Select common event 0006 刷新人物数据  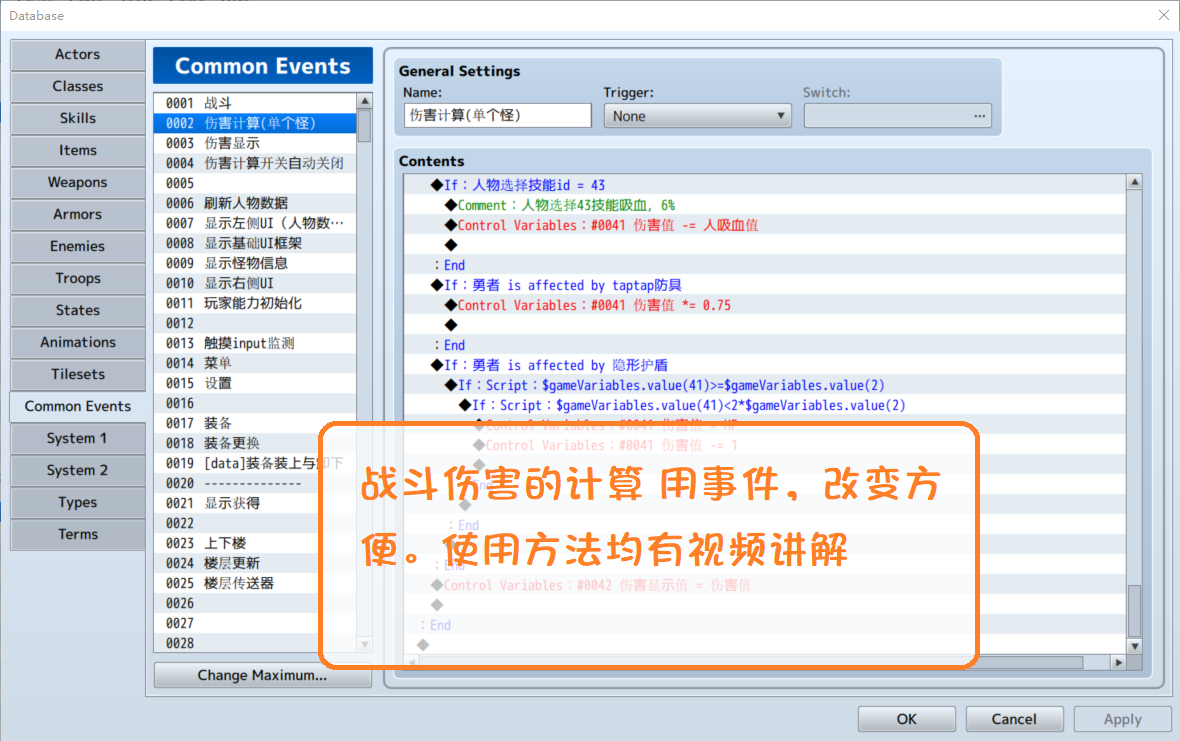pyautogui.click(x=255, y=203)
